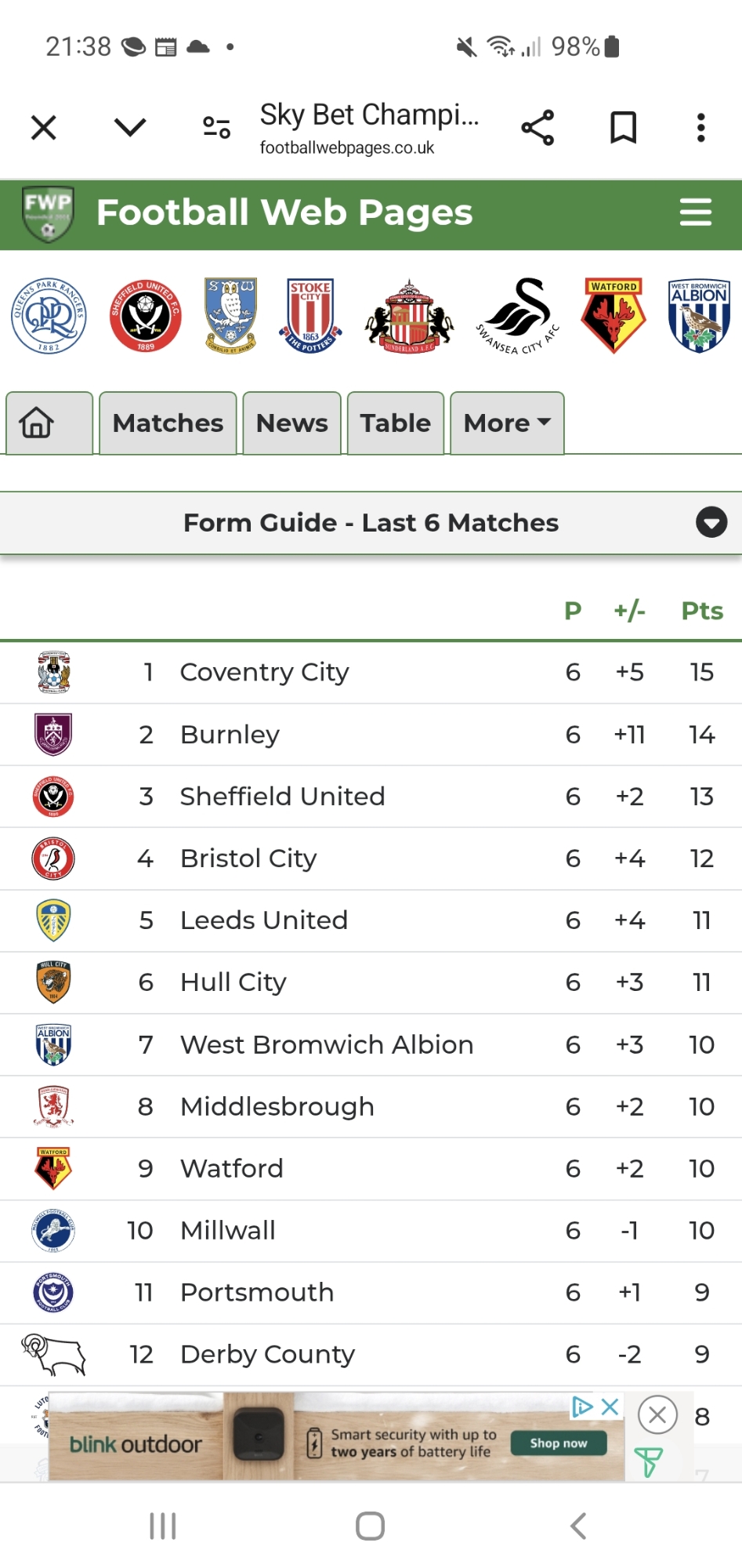This screenshot has width=742, height=1568.
Task: Open the browser site settings icon
Action: [216, 128]
